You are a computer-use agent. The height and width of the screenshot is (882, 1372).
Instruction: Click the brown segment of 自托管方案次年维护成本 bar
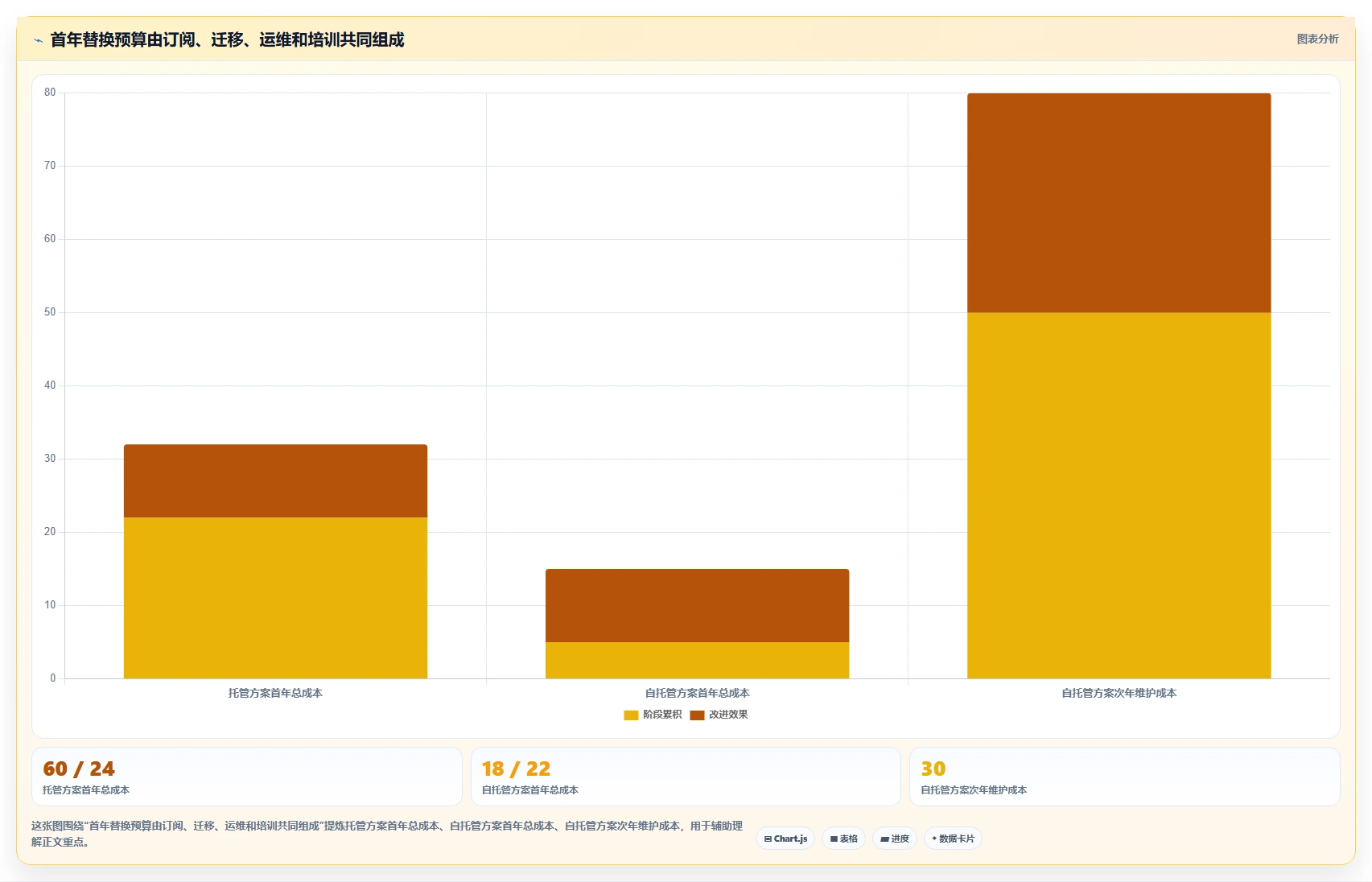tap(1119, 203)
